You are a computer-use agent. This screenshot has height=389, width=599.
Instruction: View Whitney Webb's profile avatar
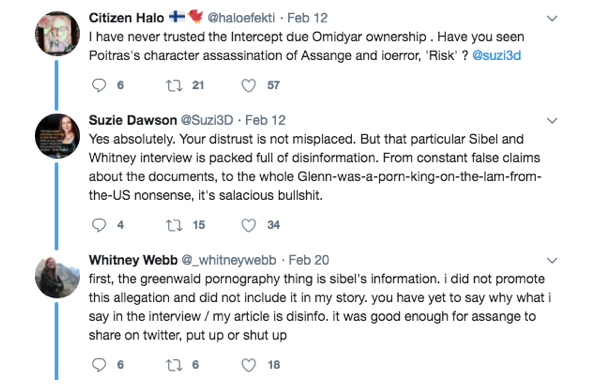click(x=57, y=277)
